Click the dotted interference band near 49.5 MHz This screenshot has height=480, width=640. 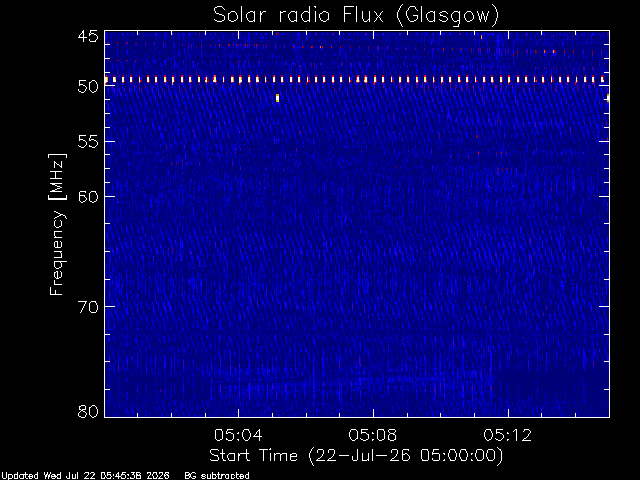(x=356, y=80)
